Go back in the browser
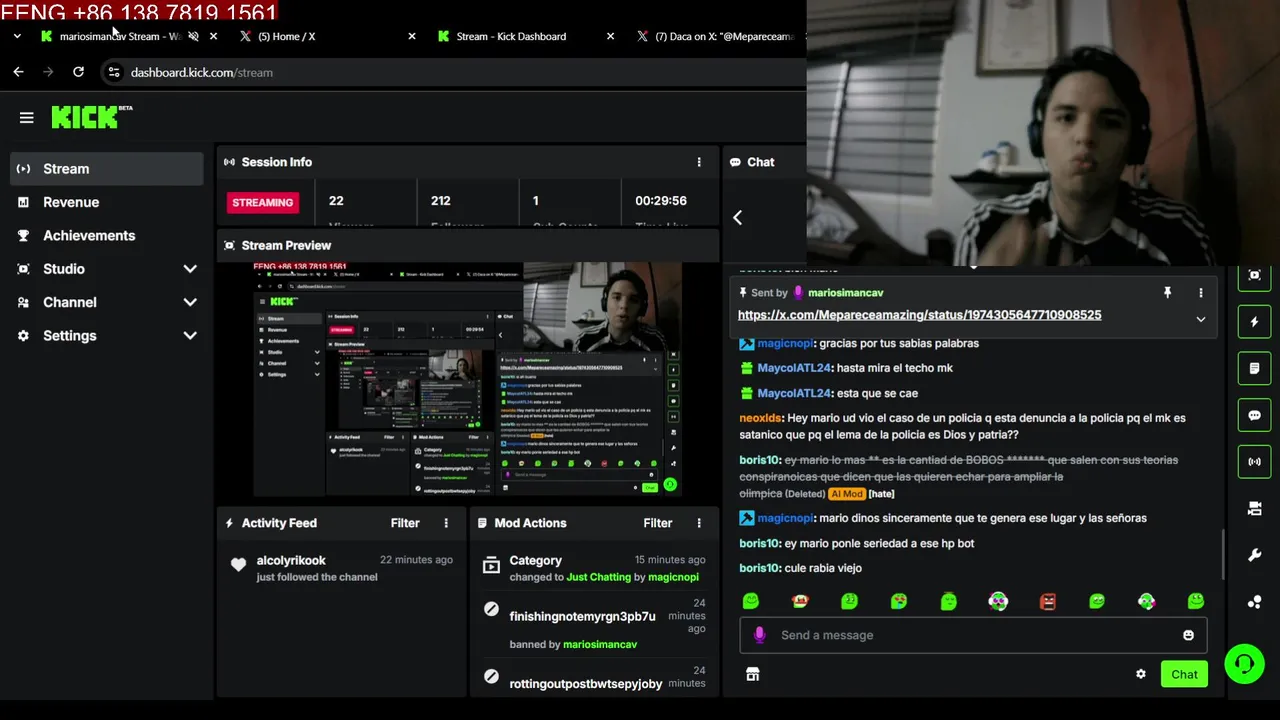Image resolution: width=1280 pixels, height=720 pixels. [18, 72]
